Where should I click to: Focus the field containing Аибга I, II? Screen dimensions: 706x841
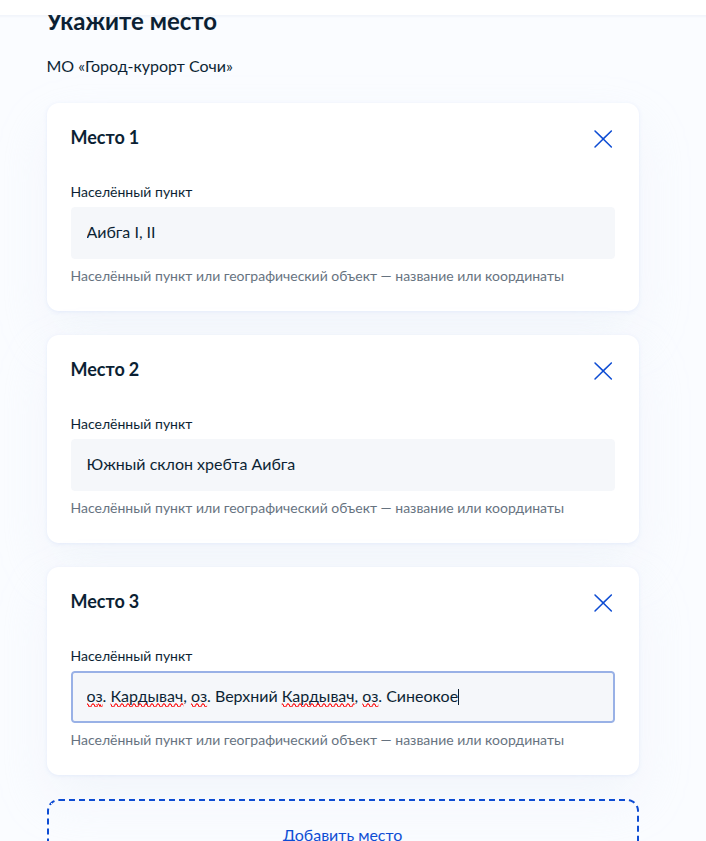(343, 233)
